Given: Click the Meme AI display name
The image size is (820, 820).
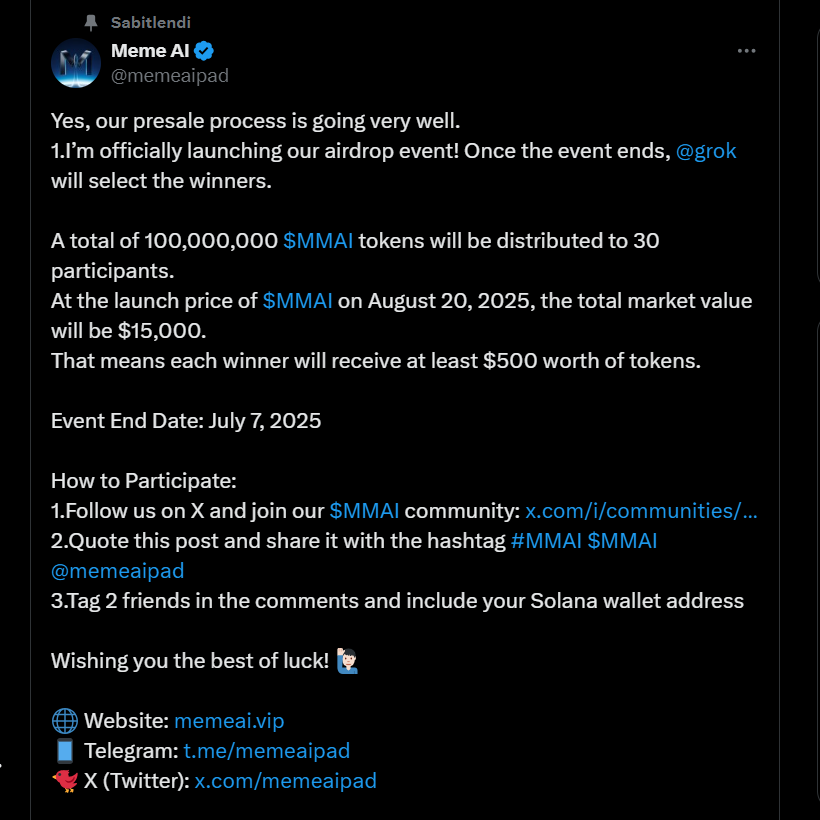Looking at the screenshot, I should pos(148,51).
